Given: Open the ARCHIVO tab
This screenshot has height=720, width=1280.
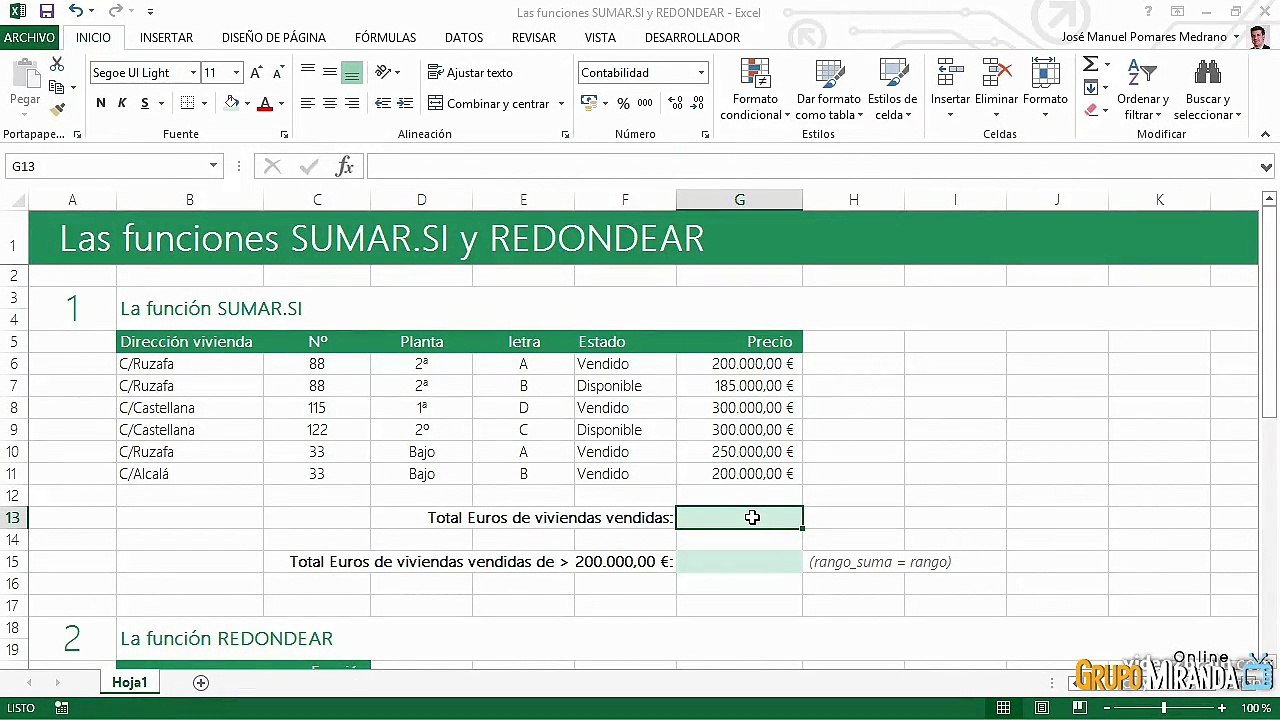Looking at the screenshot, I should [29, 38].
